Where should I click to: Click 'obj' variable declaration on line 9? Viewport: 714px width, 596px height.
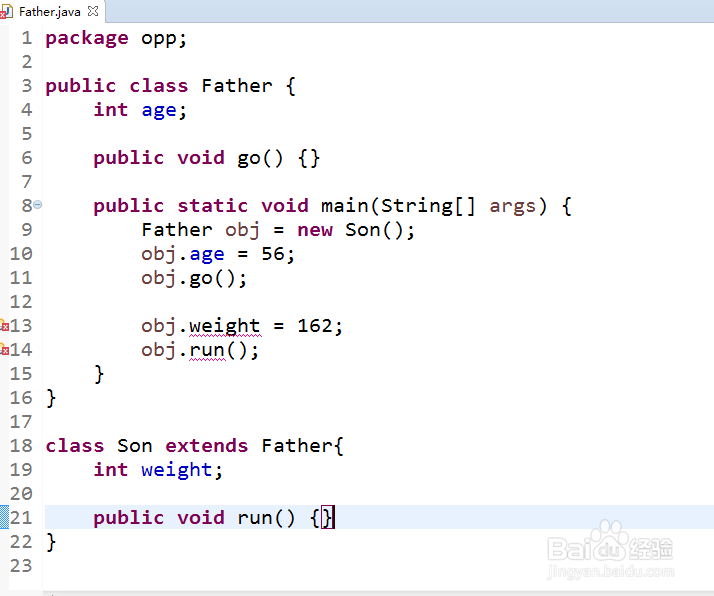(x=242, y=230)
